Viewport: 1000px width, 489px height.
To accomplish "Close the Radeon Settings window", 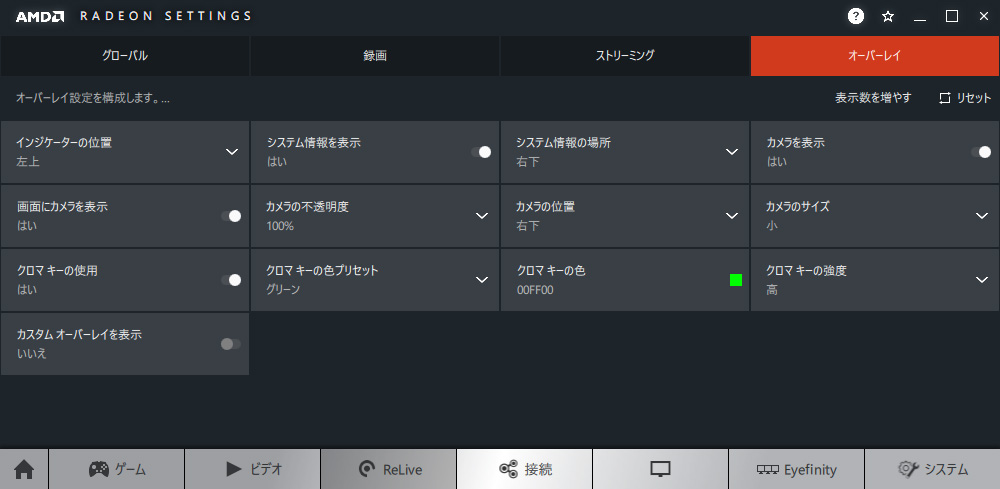I will pos(983,17).
